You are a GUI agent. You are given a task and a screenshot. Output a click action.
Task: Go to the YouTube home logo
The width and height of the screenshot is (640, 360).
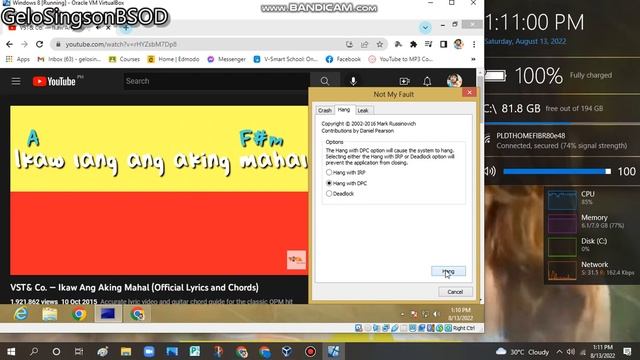click(x=55, y=81)
